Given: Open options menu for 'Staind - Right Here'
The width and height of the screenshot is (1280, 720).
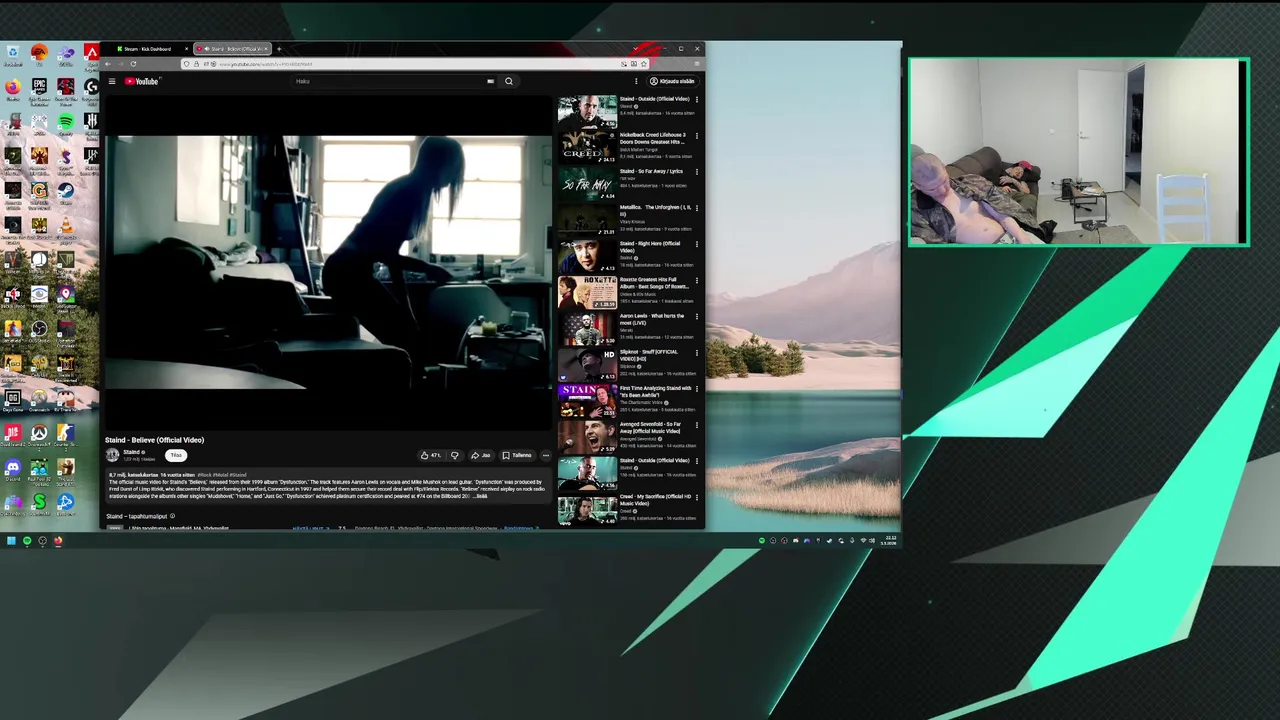Looking at the screenshot, I should click(697, 244).
